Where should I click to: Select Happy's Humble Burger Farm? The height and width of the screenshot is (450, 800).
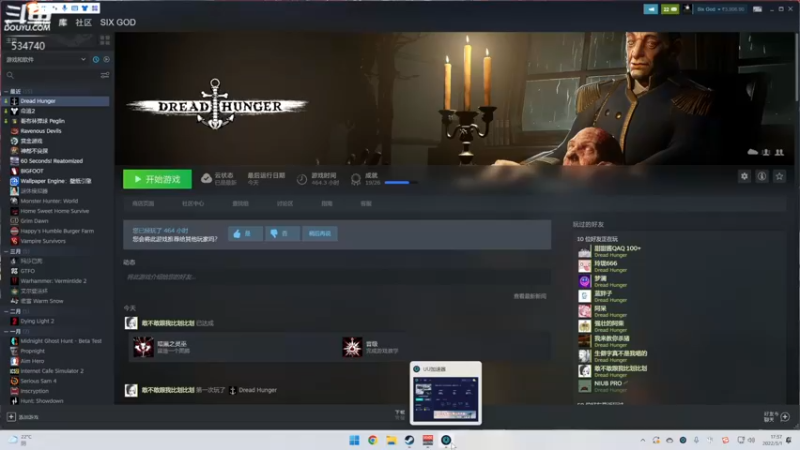pos(56,231)
